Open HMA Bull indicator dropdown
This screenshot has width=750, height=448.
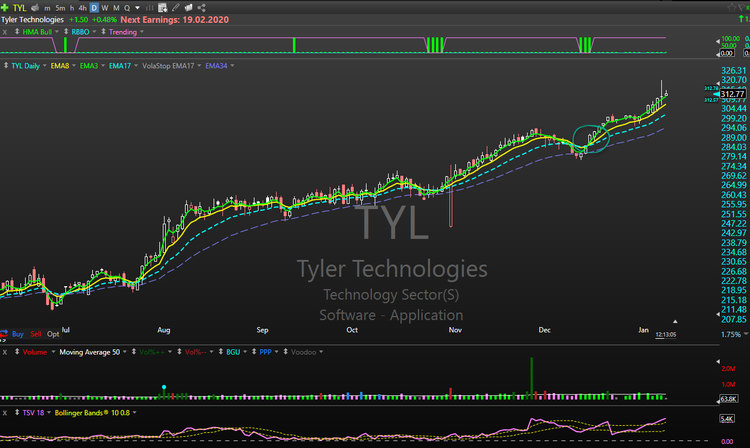click(x=57, y=32)
